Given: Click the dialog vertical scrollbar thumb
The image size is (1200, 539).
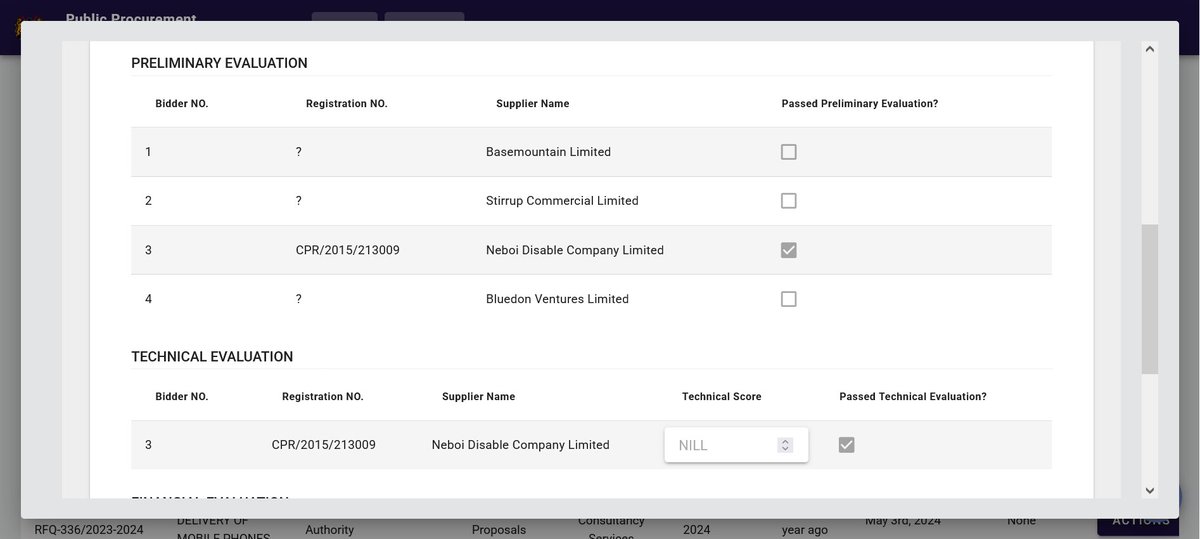Looking at the screenshot, I should [x=1149, y=299].
